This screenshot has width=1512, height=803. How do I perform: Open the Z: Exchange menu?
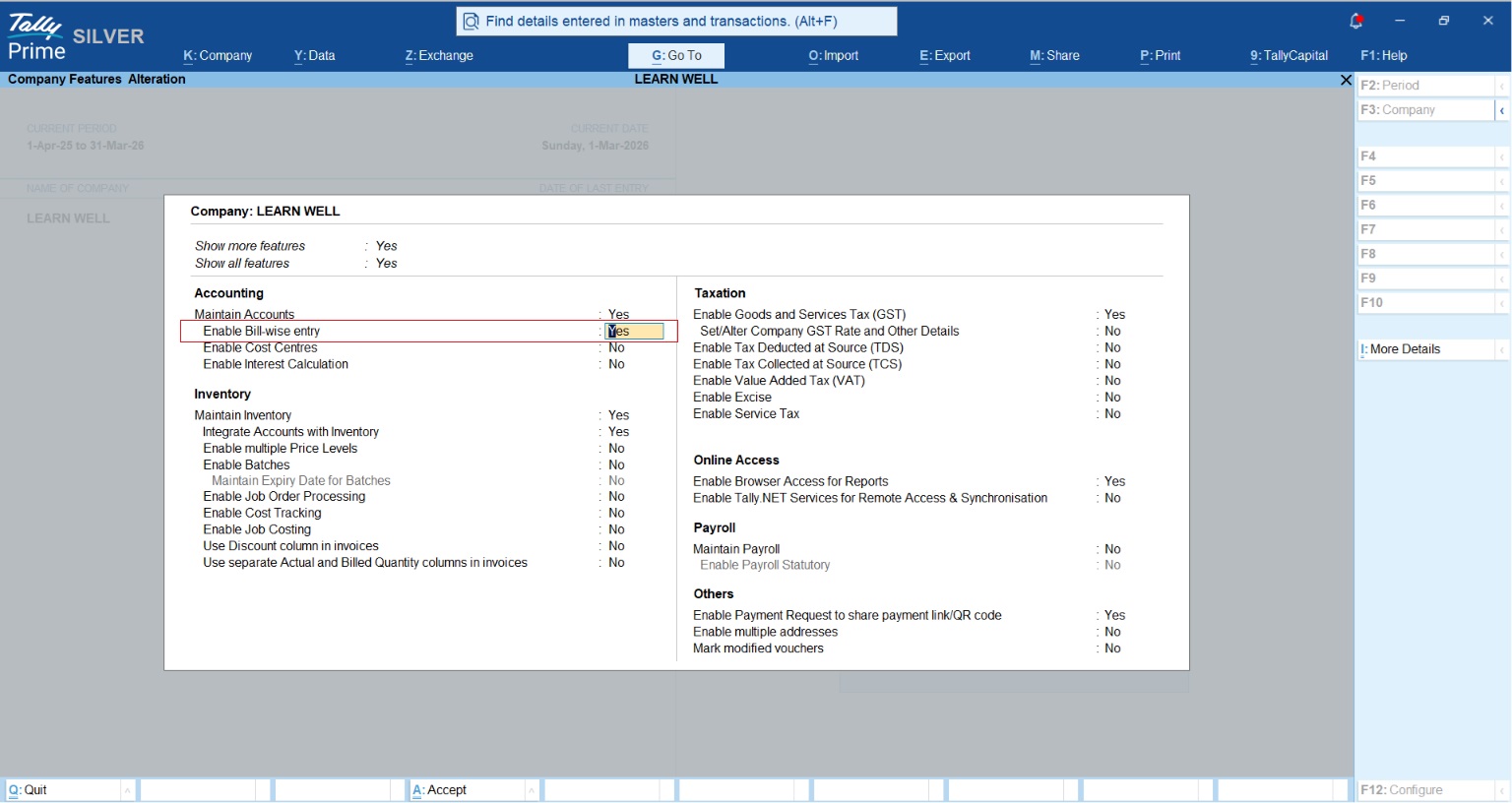(439, 56)
